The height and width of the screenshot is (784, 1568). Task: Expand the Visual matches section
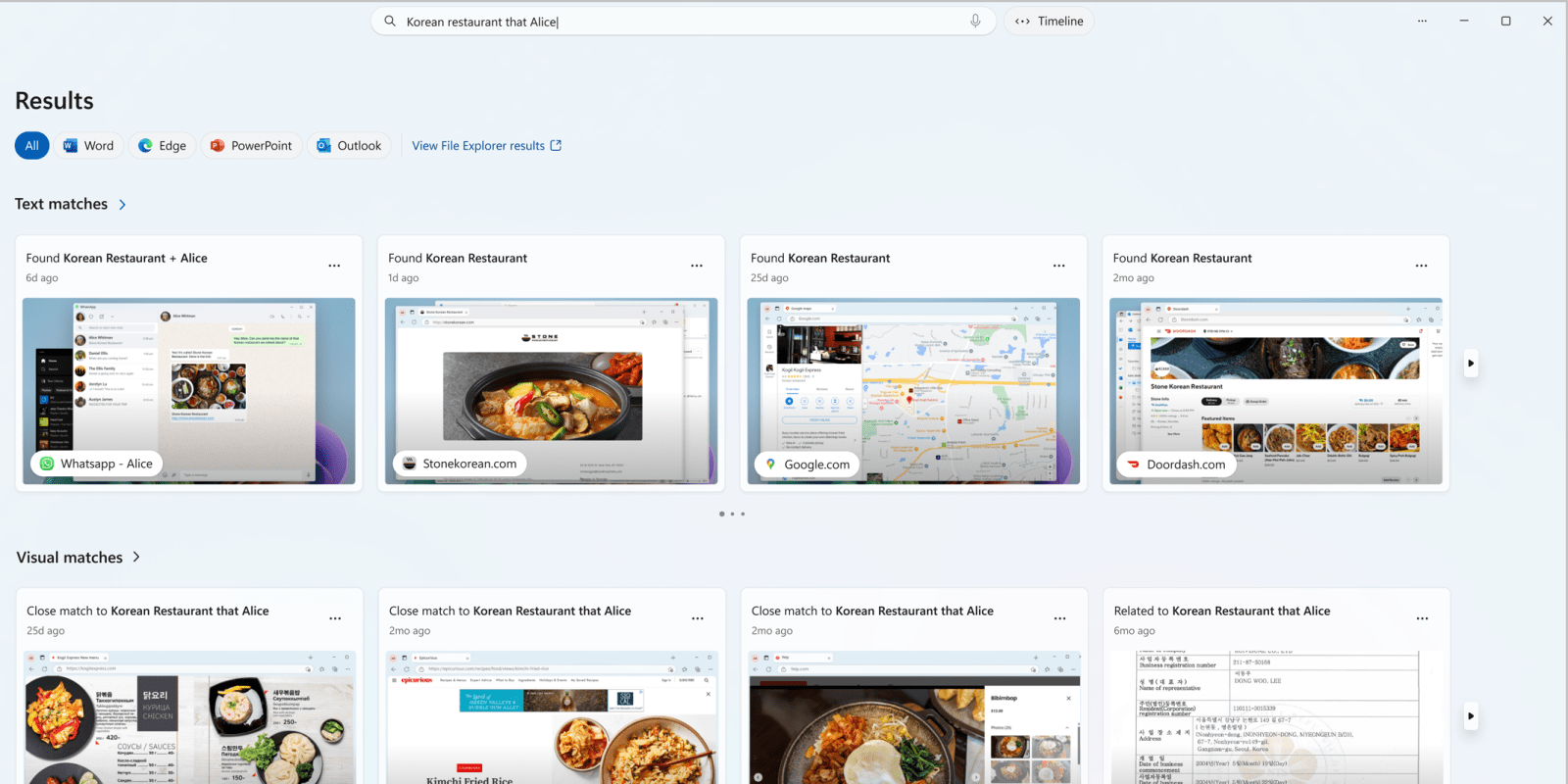136,557
